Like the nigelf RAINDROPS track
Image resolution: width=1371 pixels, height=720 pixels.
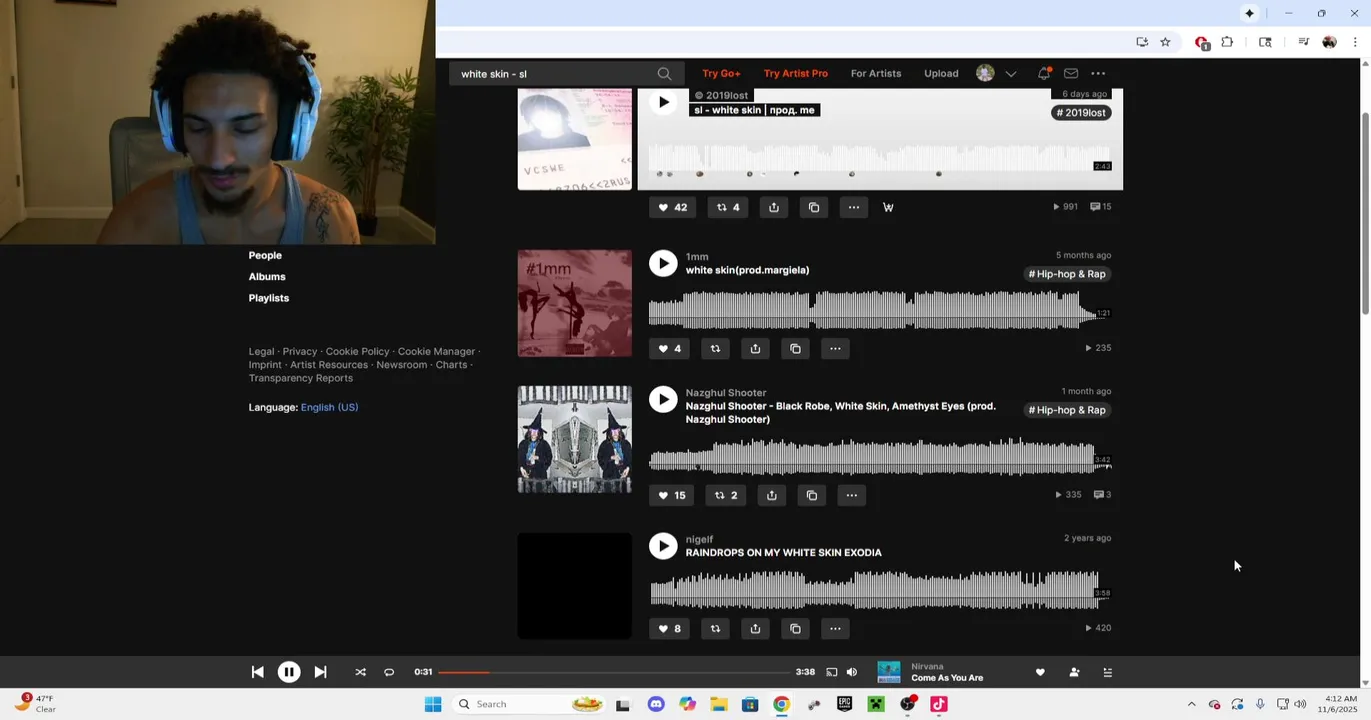pos(669,629)
